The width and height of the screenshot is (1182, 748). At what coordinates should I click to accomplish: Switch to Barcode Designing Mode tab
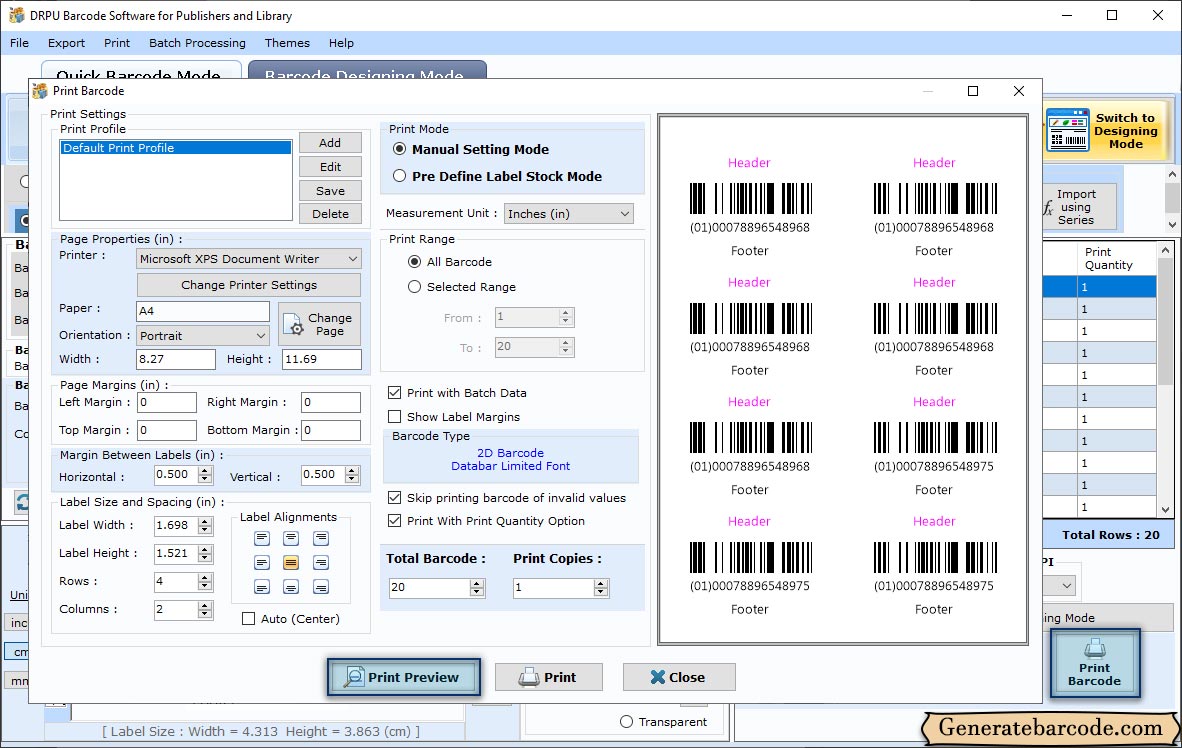click(x=367, y=71)
